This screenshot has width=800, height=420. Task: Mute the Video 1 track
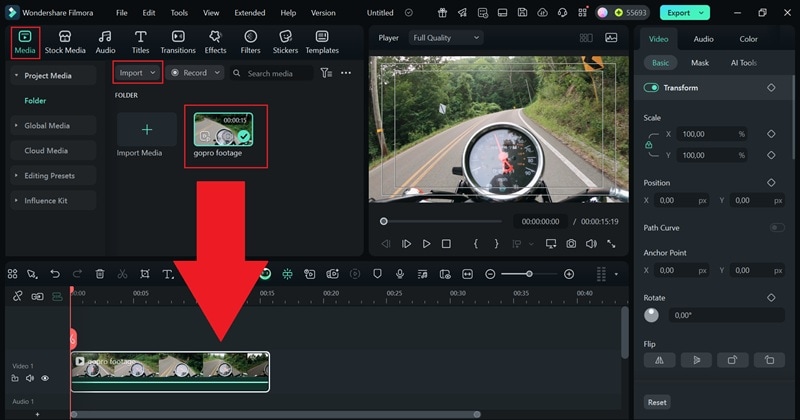click(30, 378)
